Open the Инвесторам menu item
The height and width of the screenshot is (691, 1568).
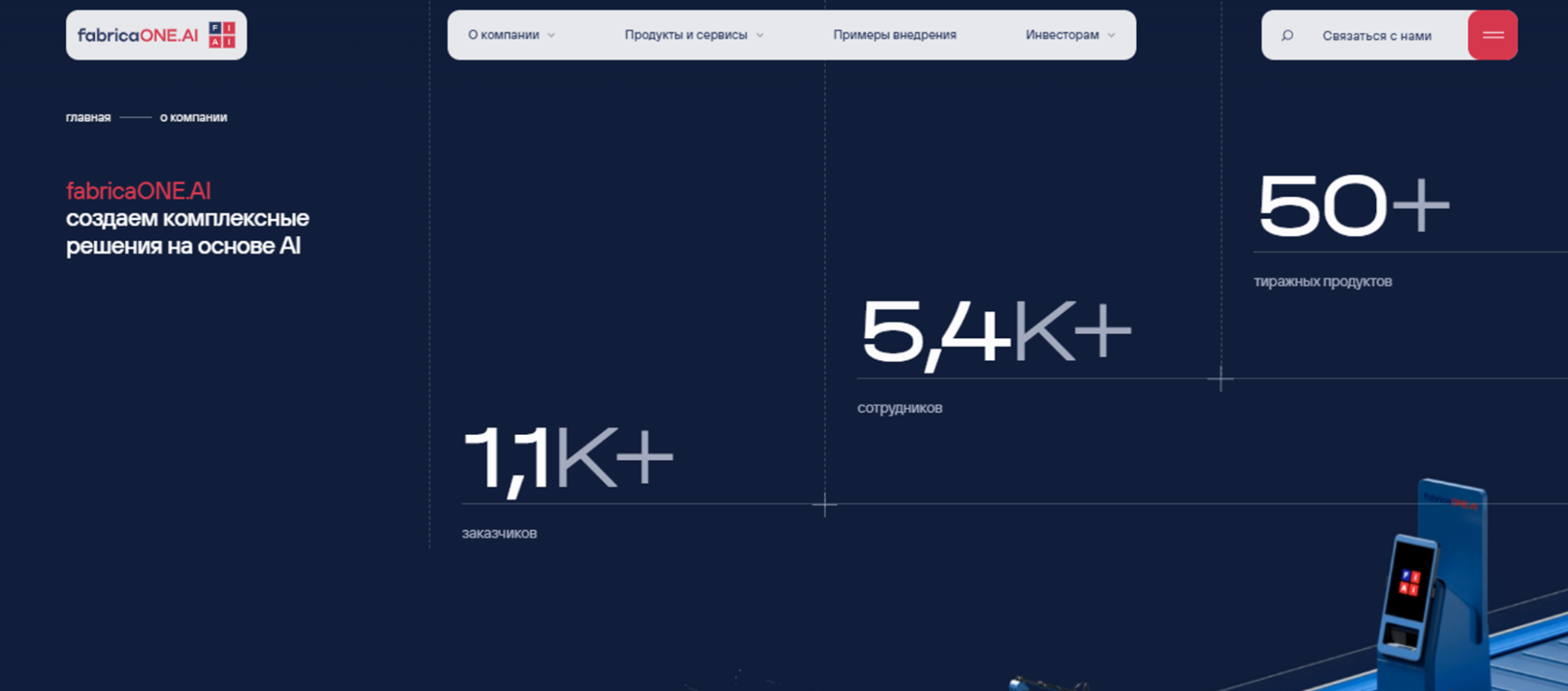tap(1062, 35)
